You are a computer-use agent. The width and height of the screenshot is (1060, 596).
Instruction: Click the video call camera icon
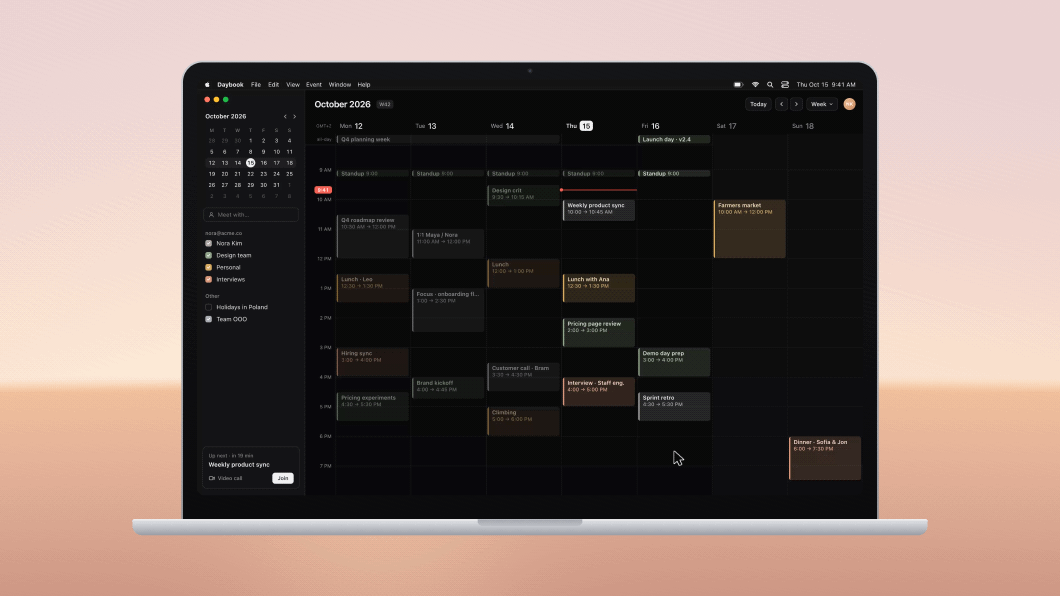(212, 478)
